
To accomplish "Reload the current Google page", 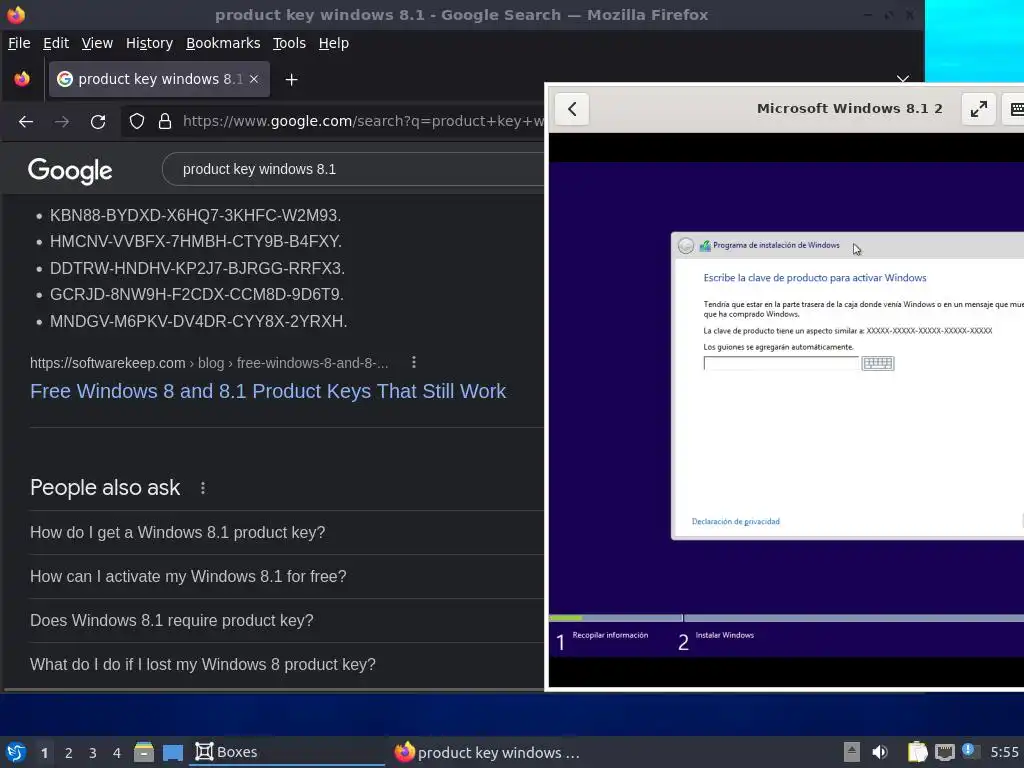I will (98, 121).
